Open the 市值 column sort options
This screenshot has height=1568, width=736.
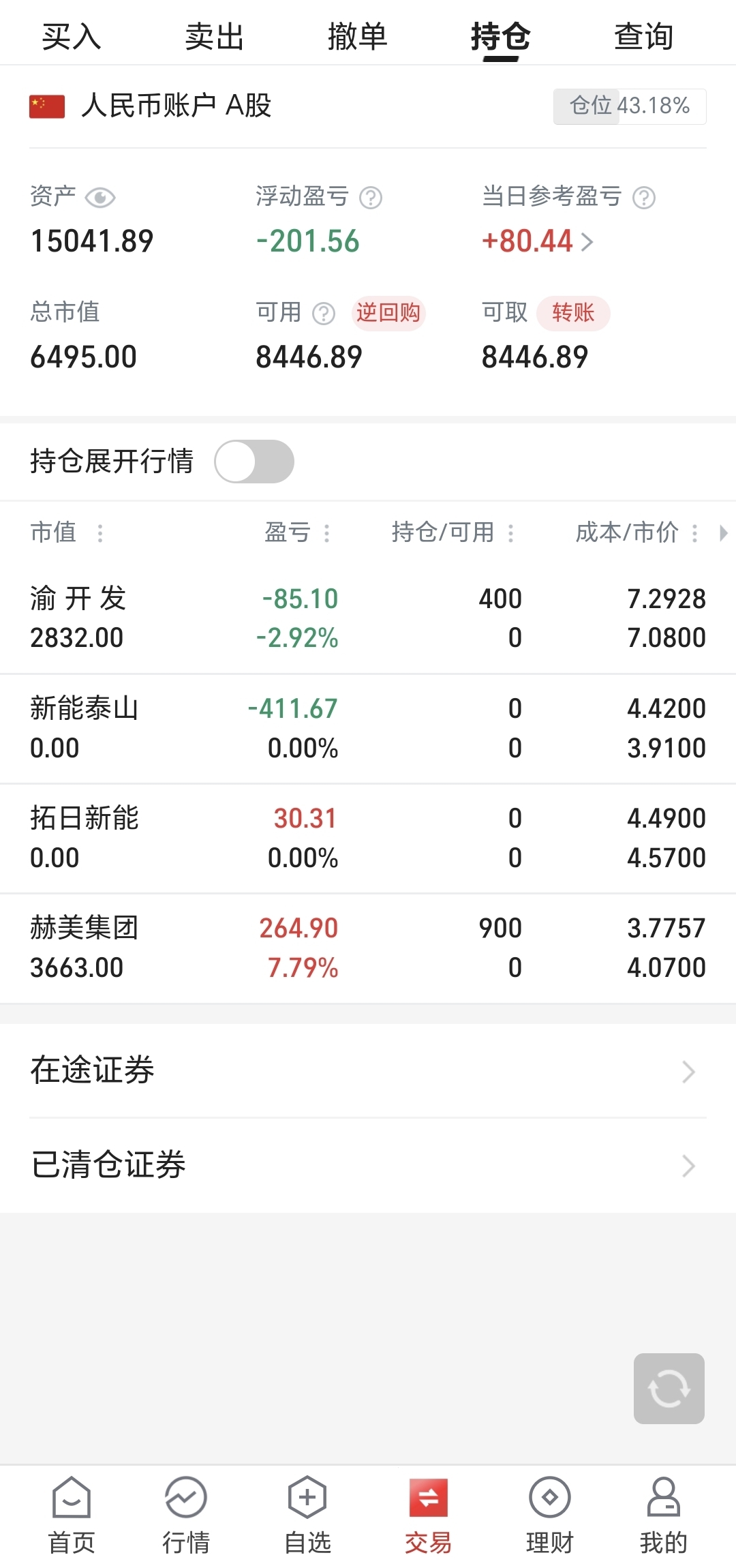coord(100,532)
